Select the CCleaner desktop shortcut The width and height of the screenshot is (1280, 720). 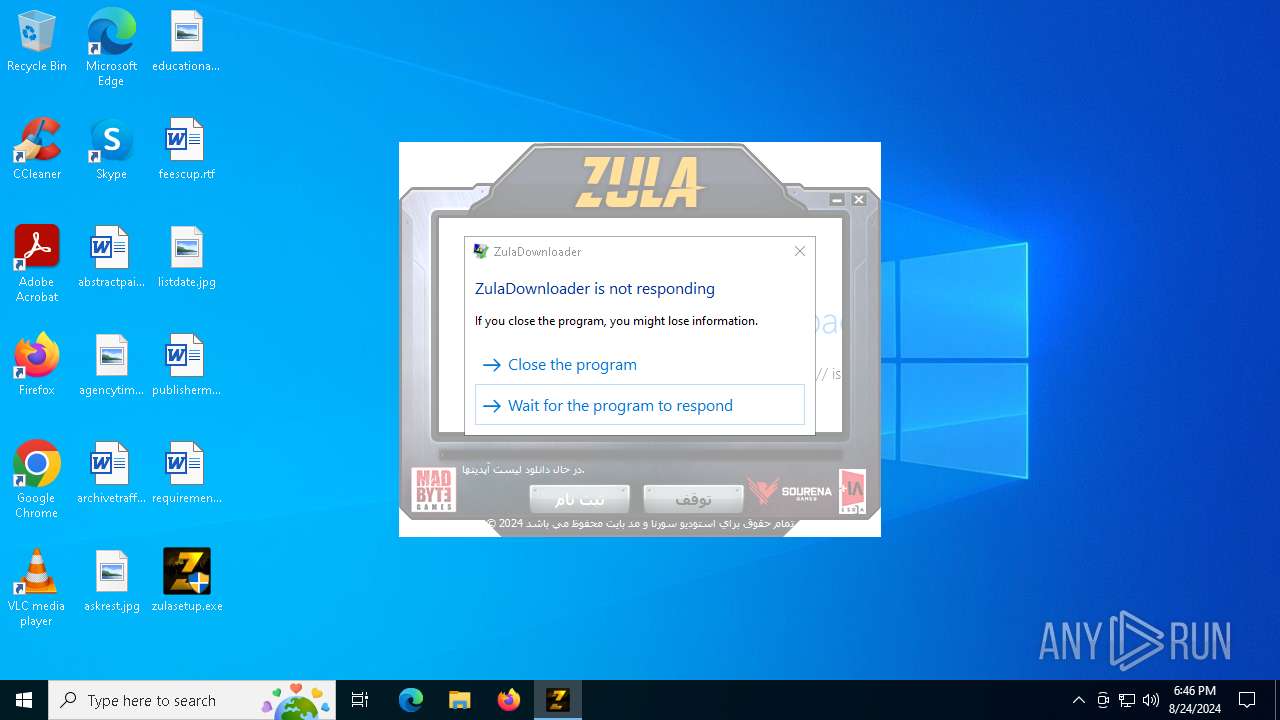click(37, 150)
